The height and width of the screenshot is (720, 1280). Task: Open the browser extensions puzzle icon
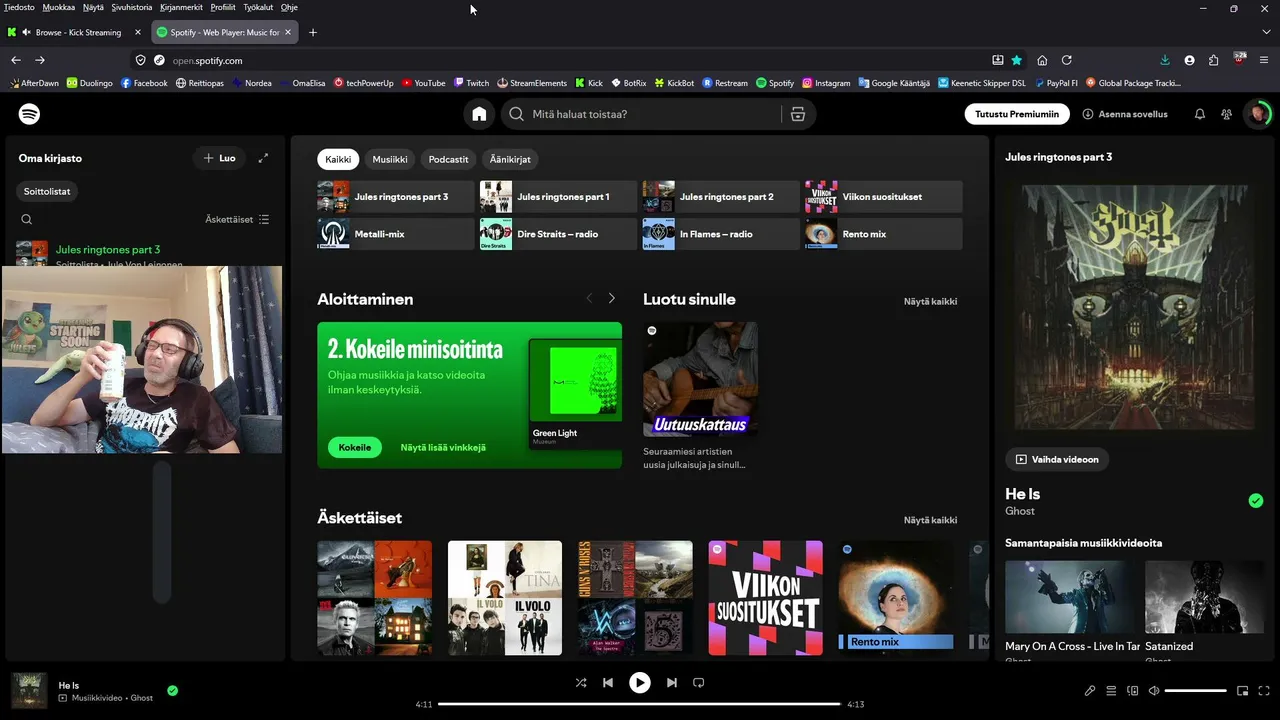(x=1214, y=60)
